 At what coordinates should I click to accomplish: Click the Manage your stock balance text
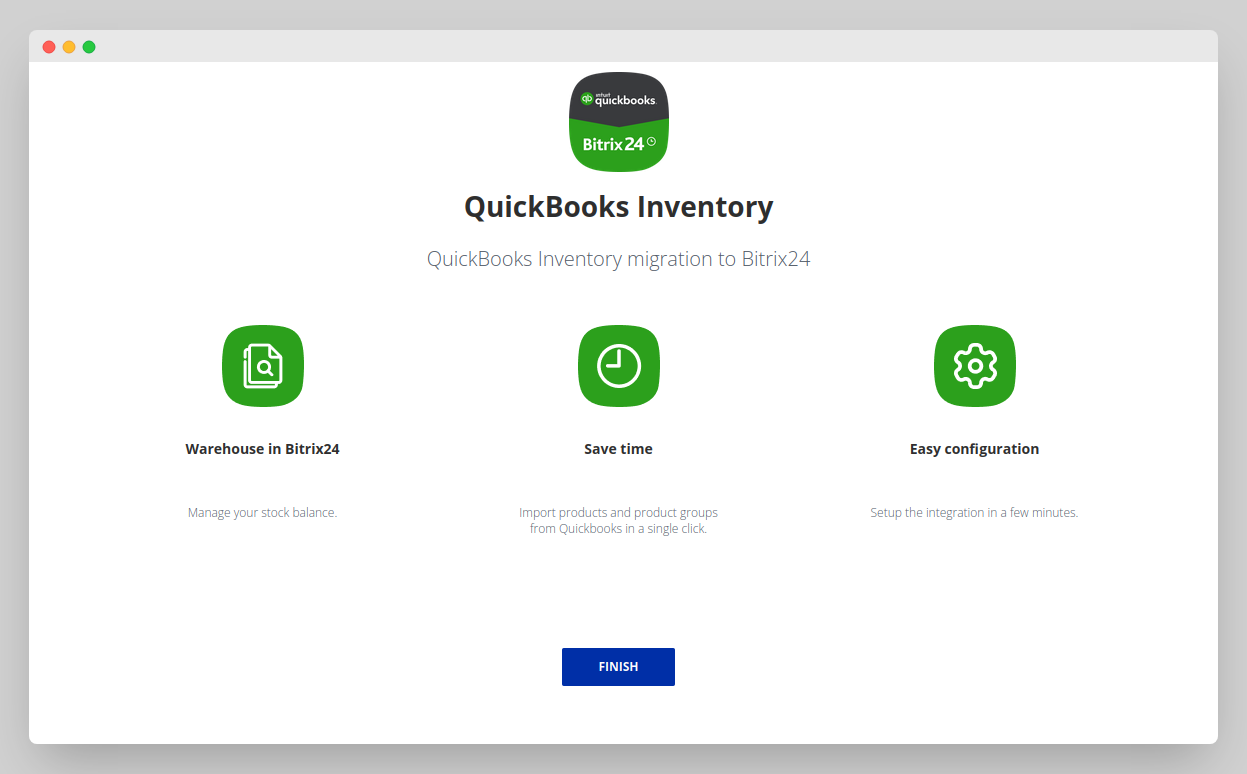coord(262,513)
